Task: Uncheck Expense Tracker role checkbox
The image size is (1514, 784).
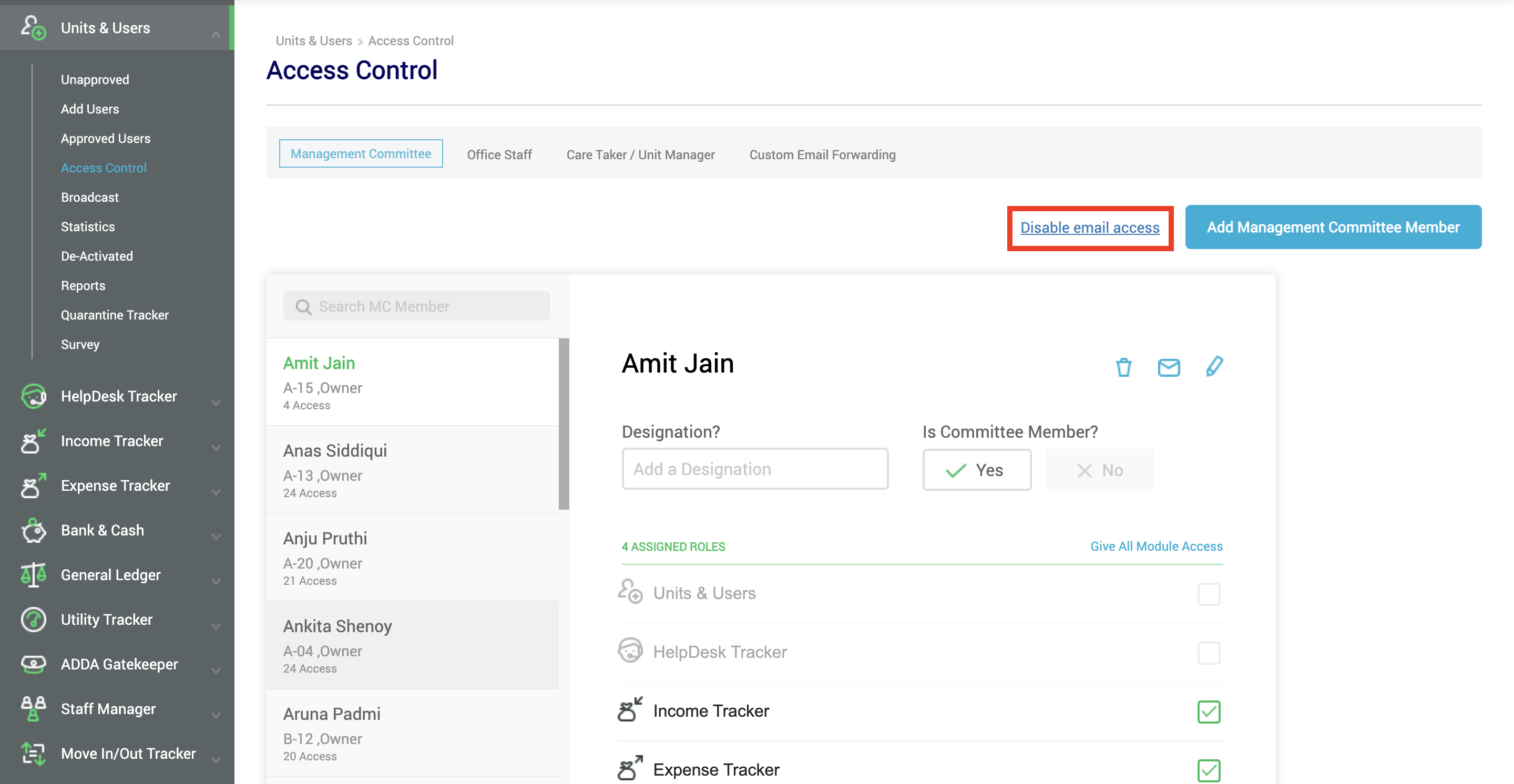Action: tap(1209, 770)
